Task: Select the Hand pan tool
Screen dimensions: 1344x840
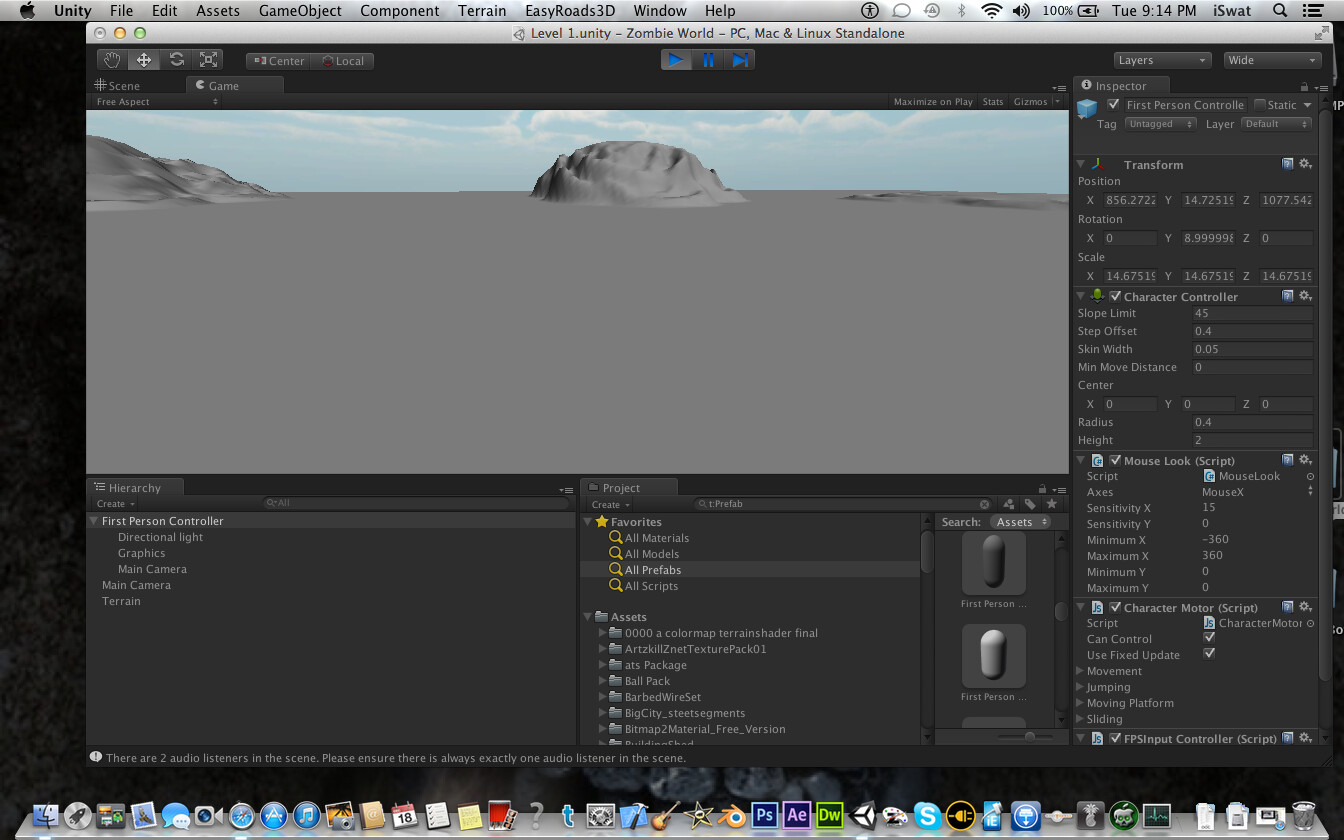Action: click(111, 59)
